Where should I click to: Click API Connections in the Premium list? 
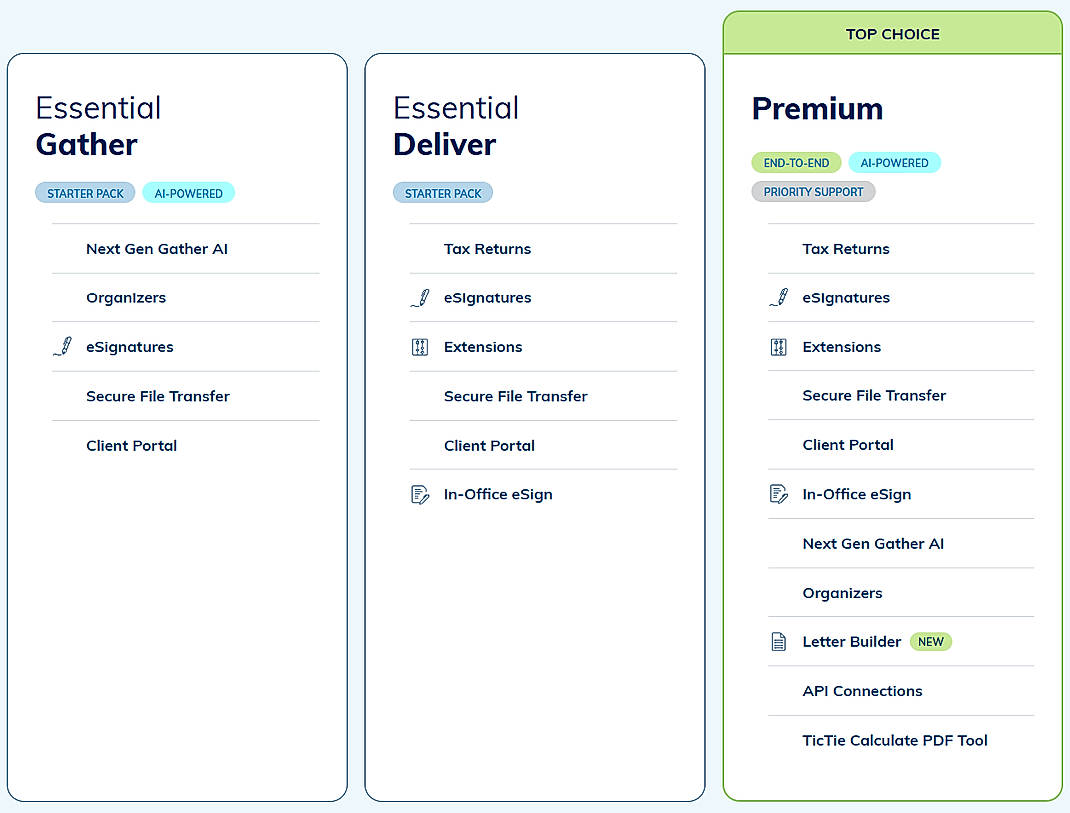point(862,691)
